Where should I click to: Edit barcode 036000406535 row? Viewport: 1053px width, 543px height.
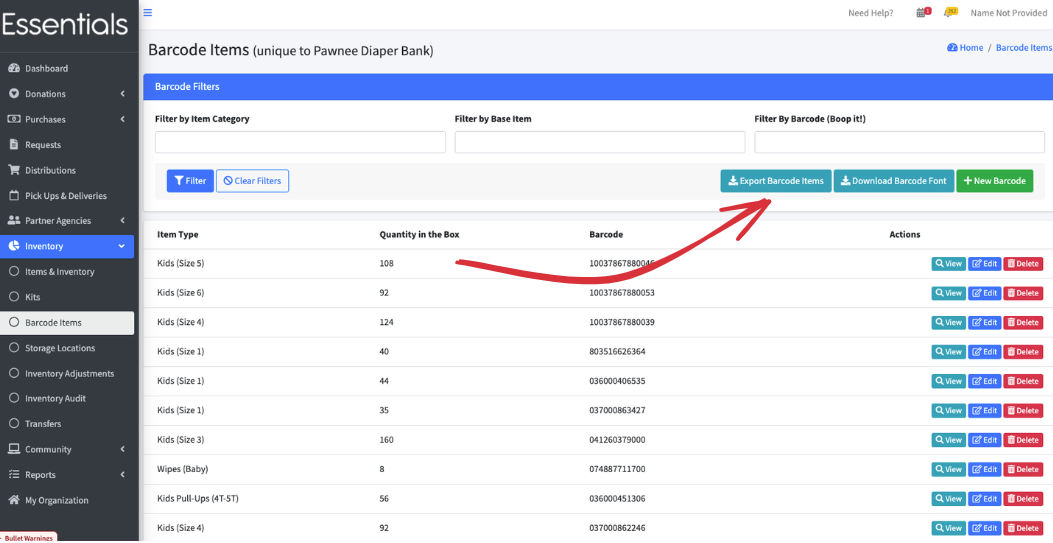click(985, 381)
